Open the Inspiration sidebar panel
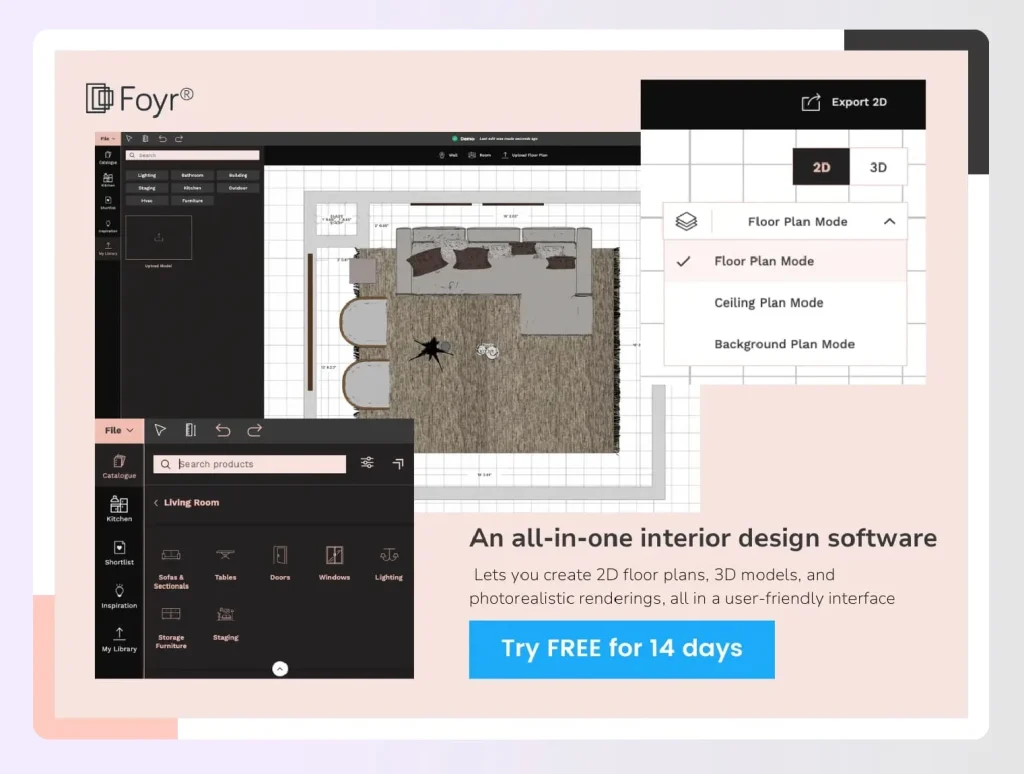 pyautogui.click(x=119, y=596)
